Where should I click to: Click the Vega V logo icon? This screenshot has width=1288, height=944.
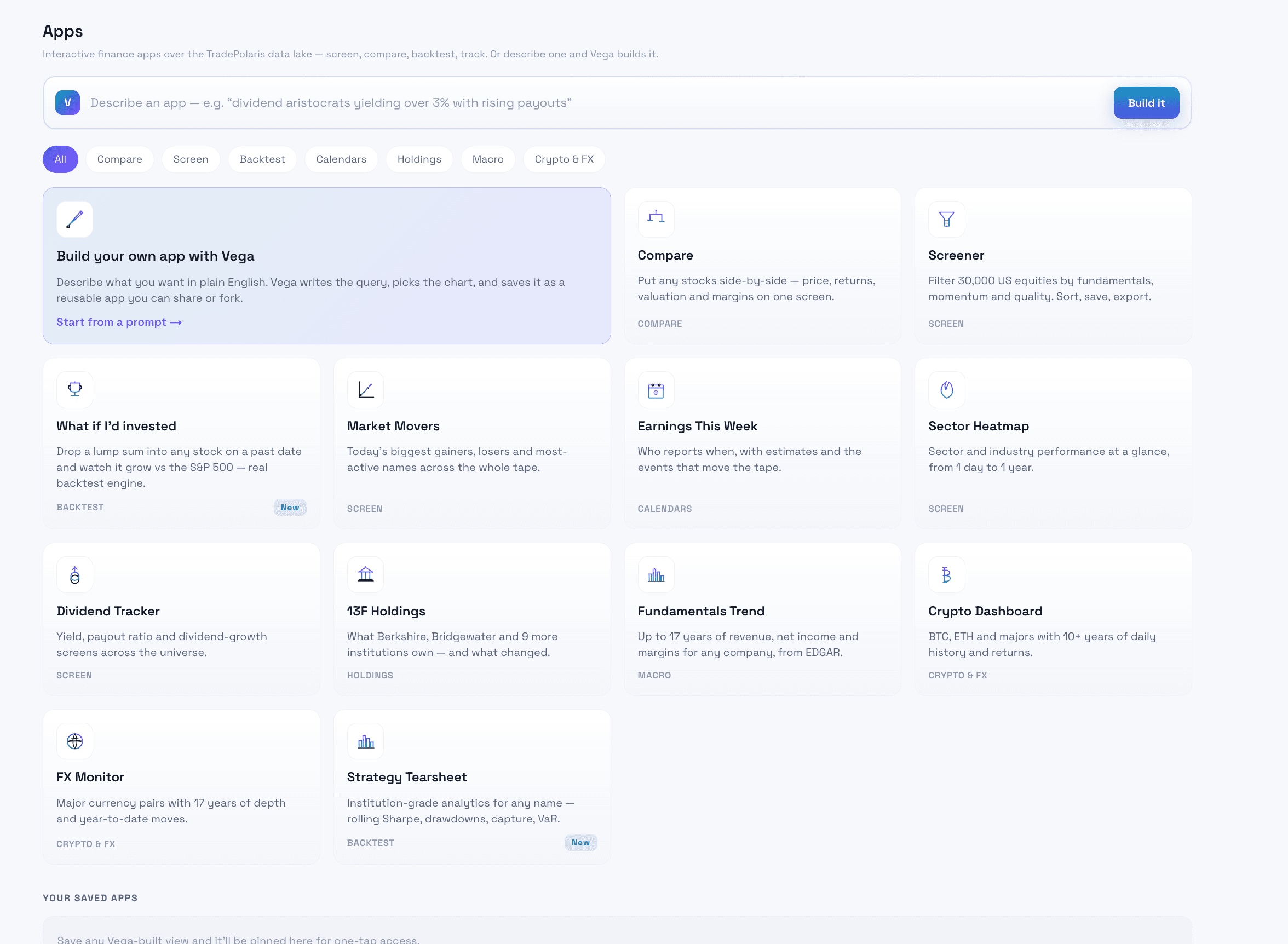click(x=67, y=103)
